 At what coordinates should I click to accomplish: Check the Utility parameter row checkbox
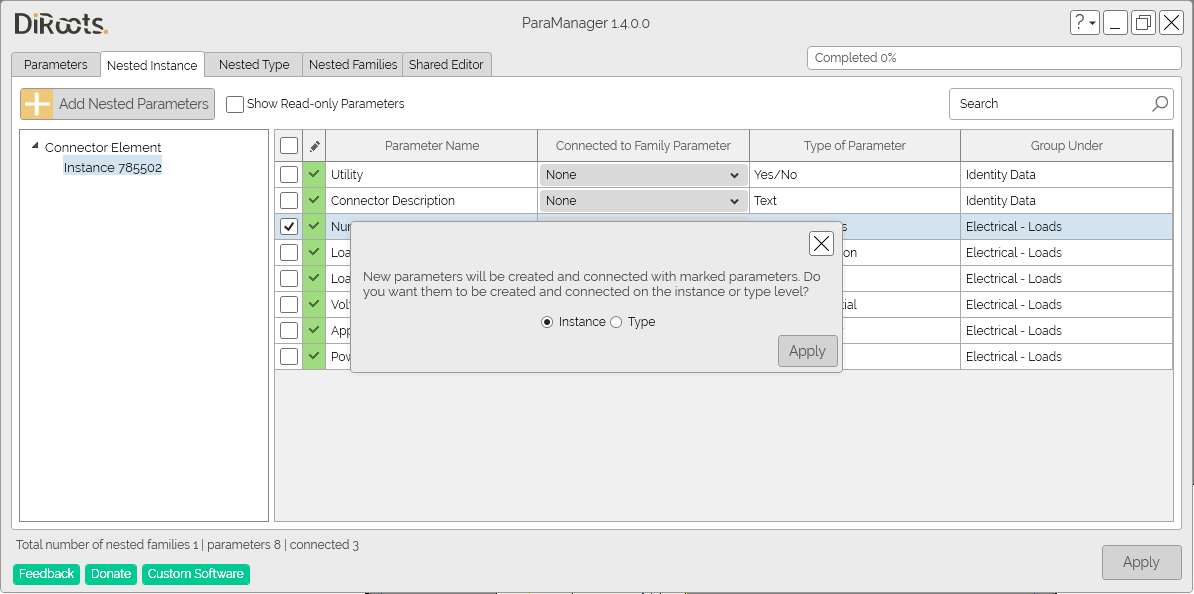[x=289, y=175]
